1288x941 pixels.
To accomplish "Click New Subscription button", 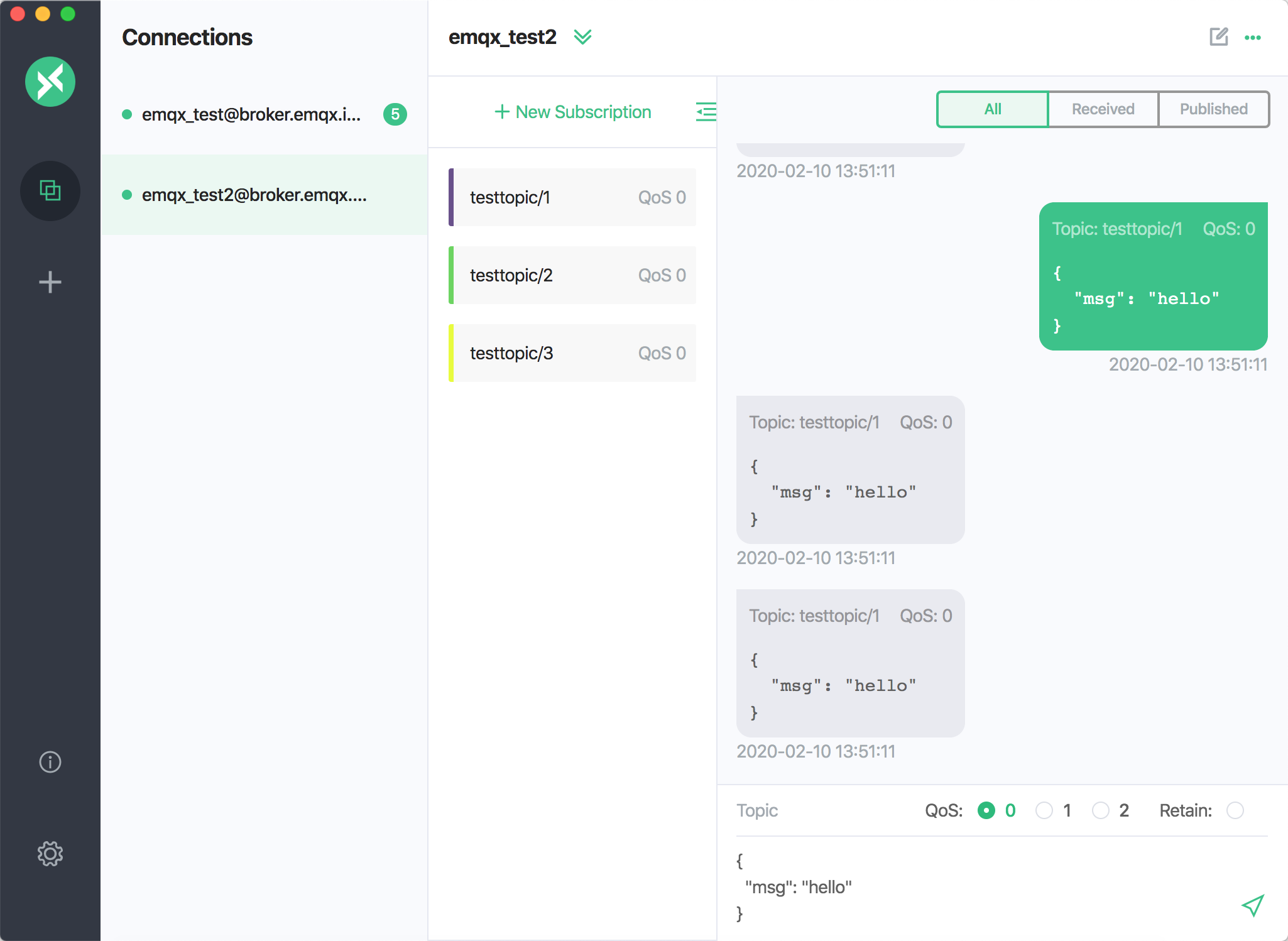I will tap(573, 112).
